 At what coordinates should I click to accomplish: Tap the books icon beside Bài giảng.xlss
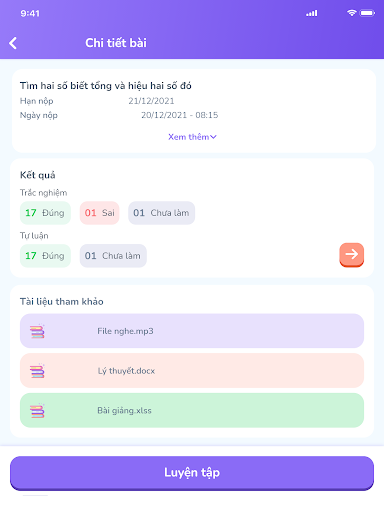coord(37,411)
